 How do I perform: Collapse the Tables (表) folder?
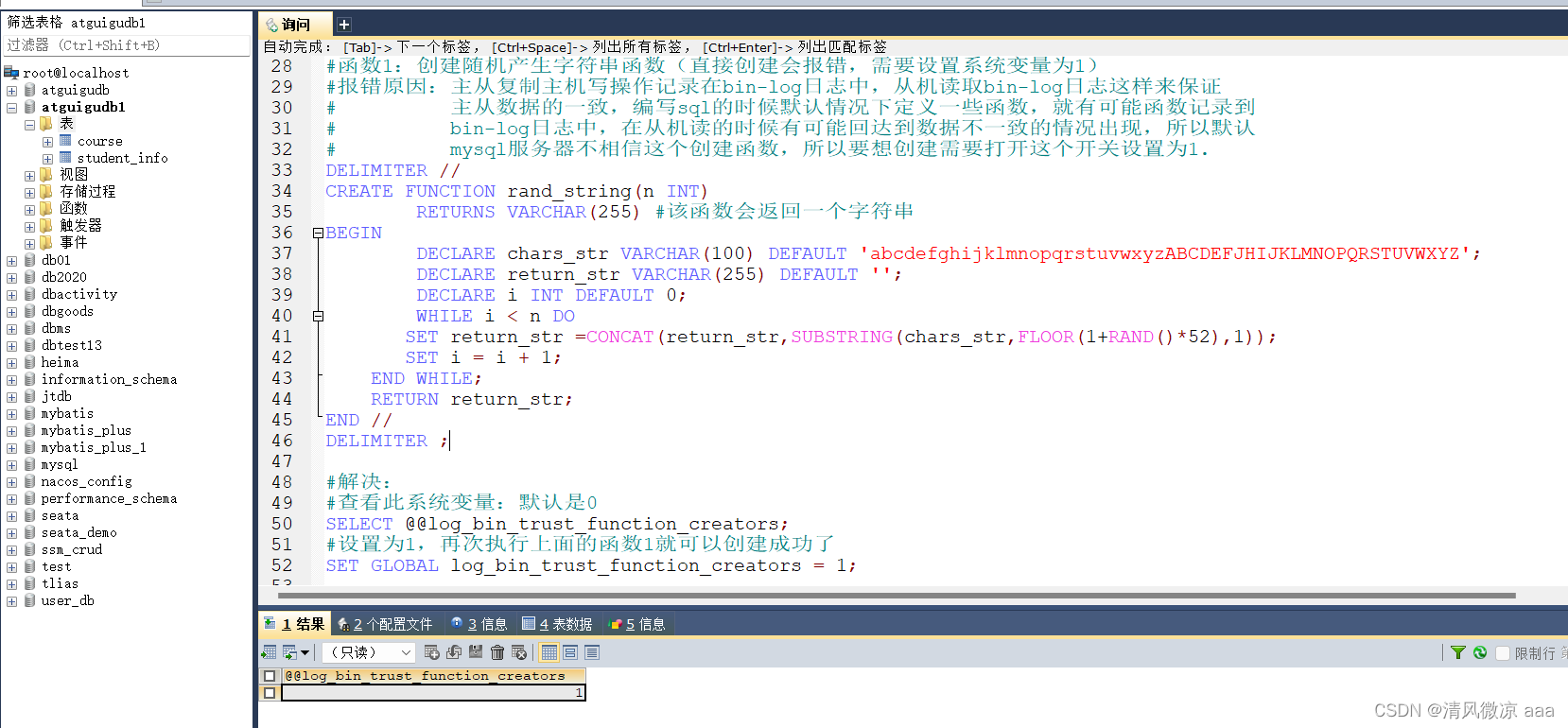coord(29,124)
